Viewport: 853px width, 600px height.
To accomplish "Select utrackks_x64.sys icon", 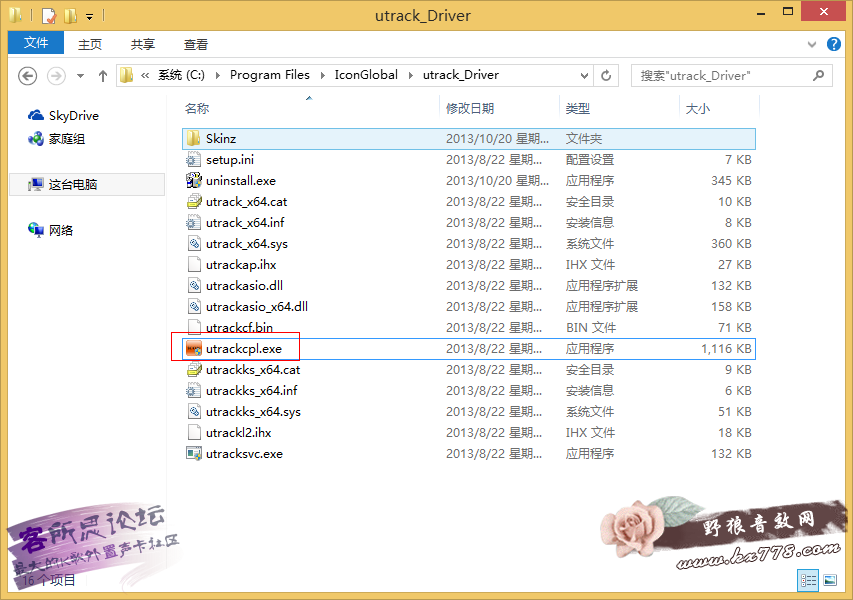I will point(194,411).
